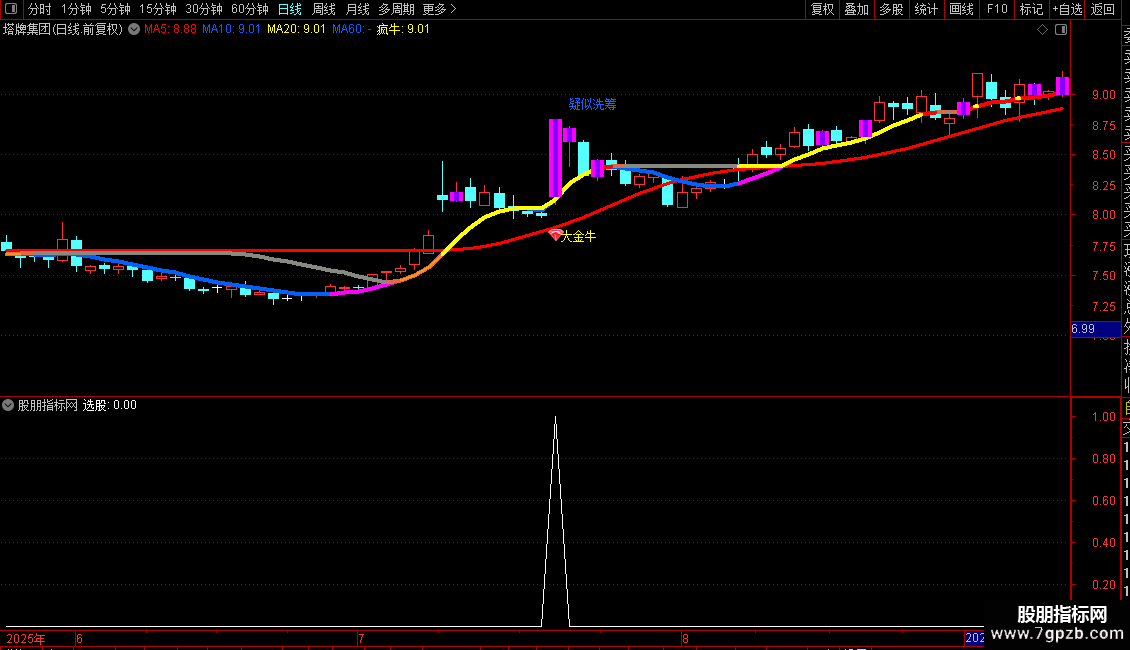Open the 多周期 multi-period view
This screenshot has width=1130, height=650.
(396, 9)
